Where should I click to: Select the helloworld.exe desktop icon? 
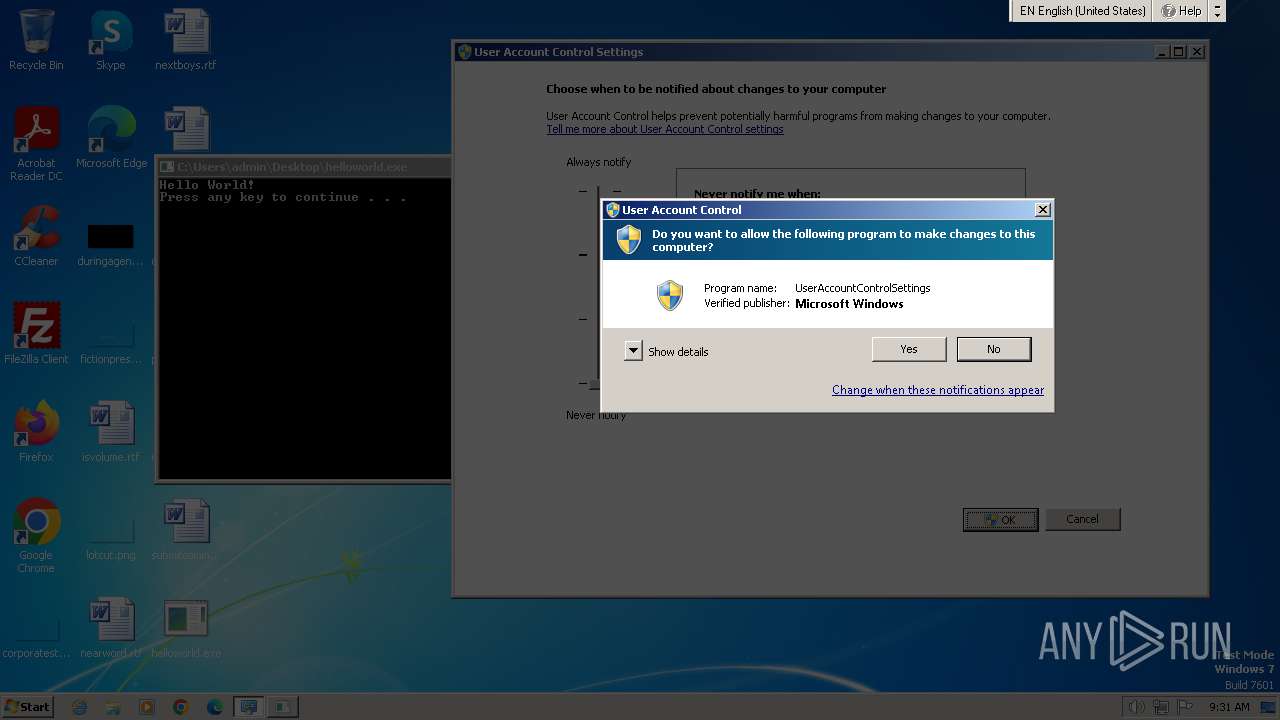[186, 628]
